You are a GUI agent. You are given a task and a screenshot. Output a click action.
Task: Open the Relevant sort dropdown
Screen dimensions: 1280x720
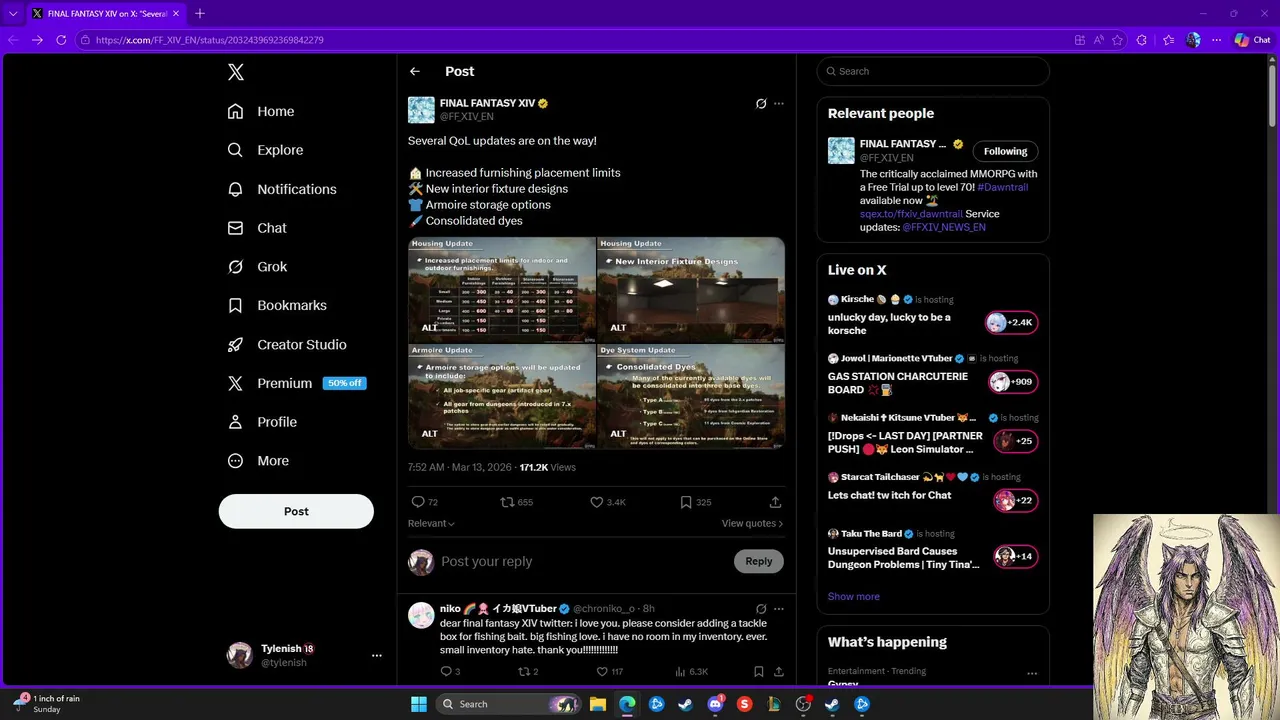(x=431, y=523)
